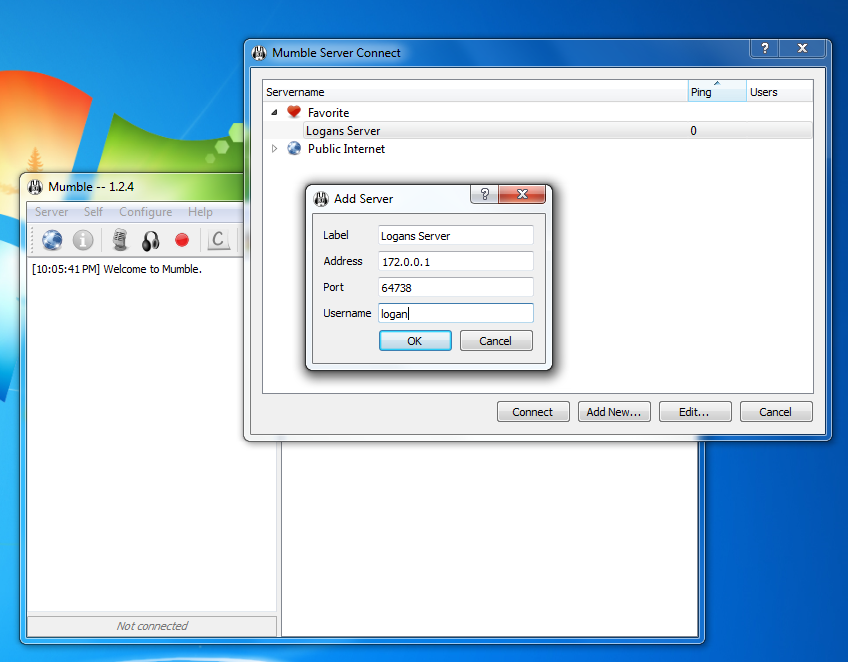Click the Add New... button
Screen dimensions: 848x662
point(614,412)
